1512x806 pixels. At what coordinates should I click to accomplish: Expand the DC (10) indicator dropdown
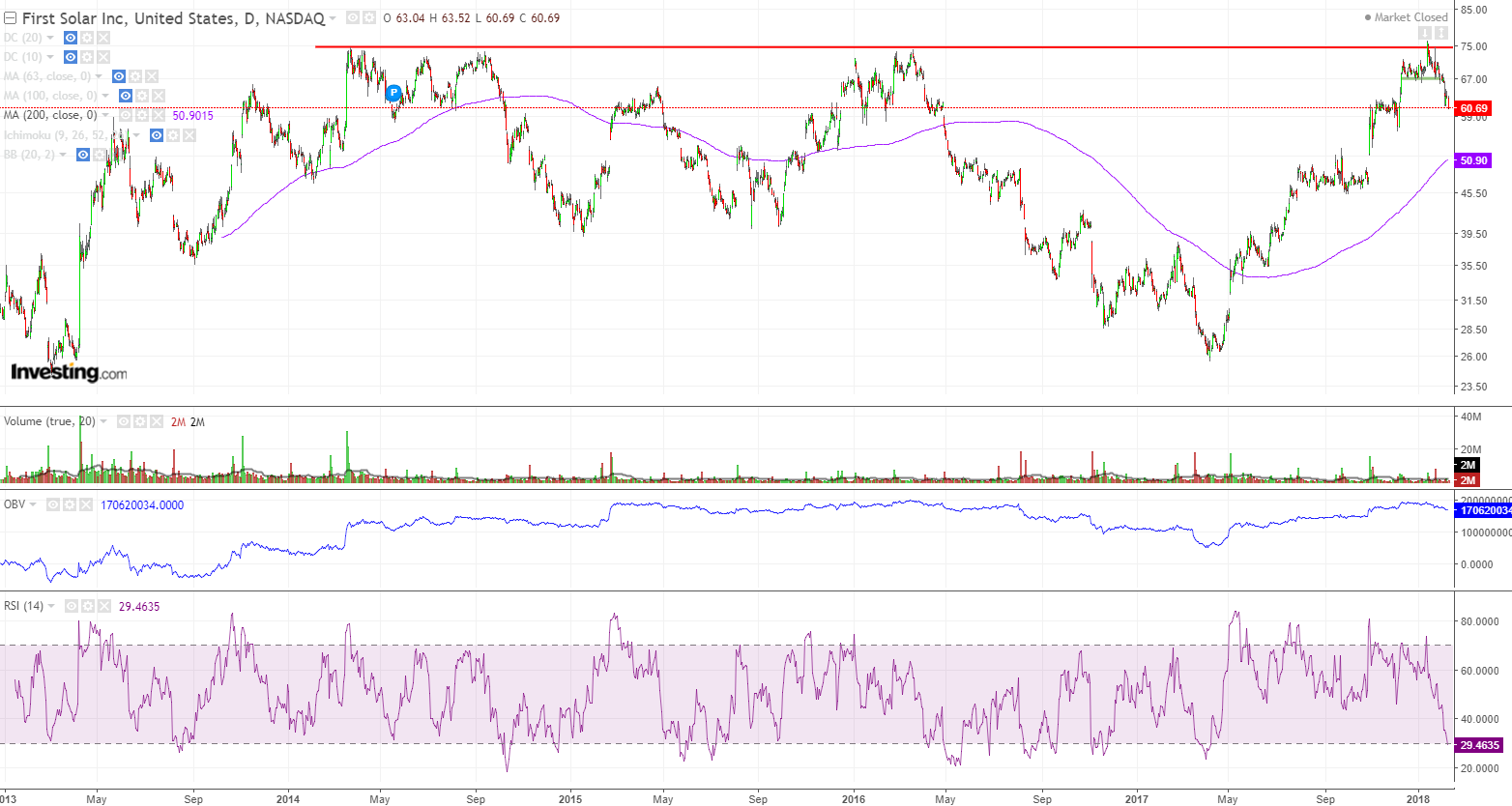pyautogui.click(x=50, y=57)
